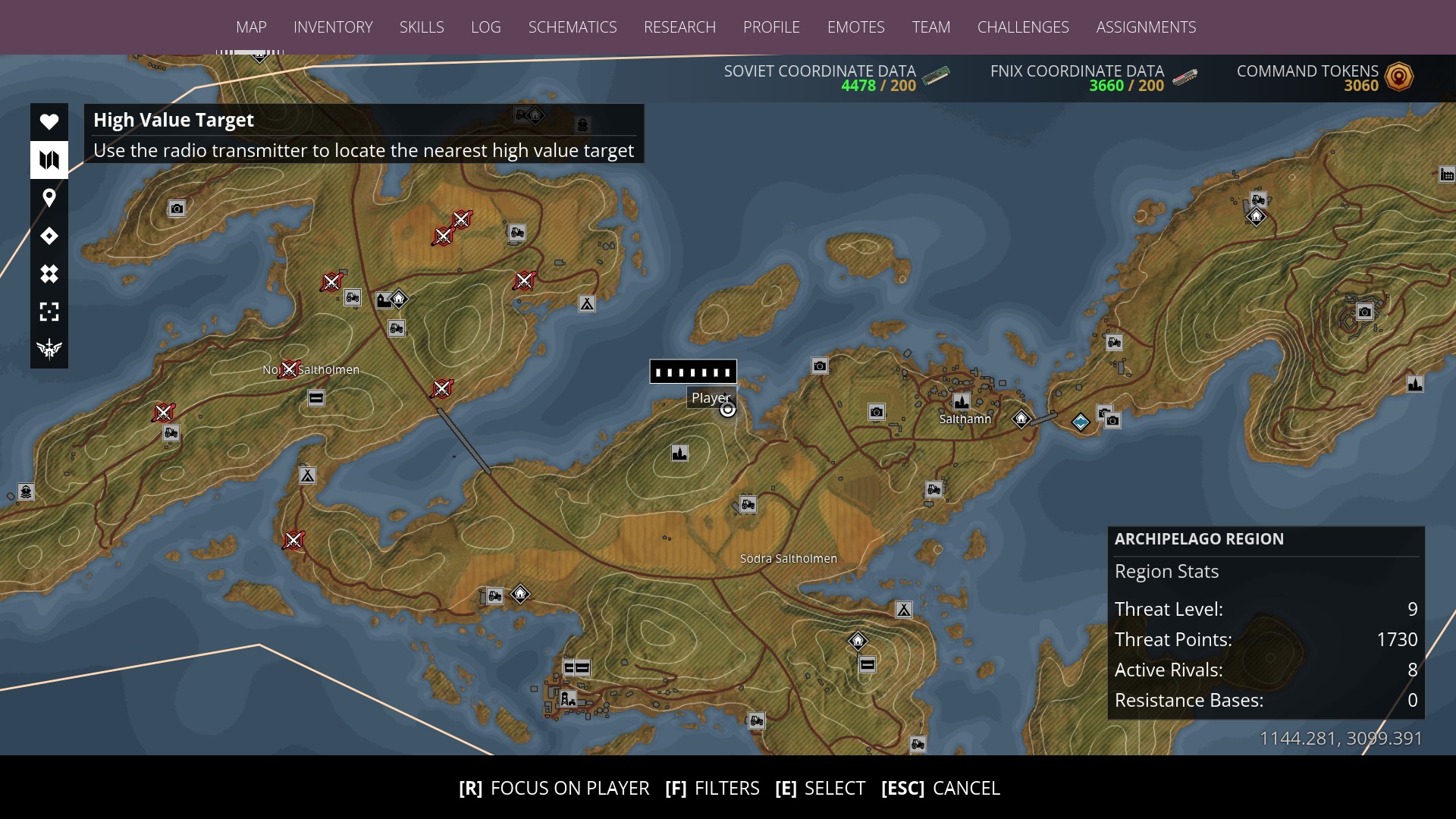Click the FNIX Coordinate Data icon
The width and height of the screenshot is (1456, 819).
[x=1185, y=77]
